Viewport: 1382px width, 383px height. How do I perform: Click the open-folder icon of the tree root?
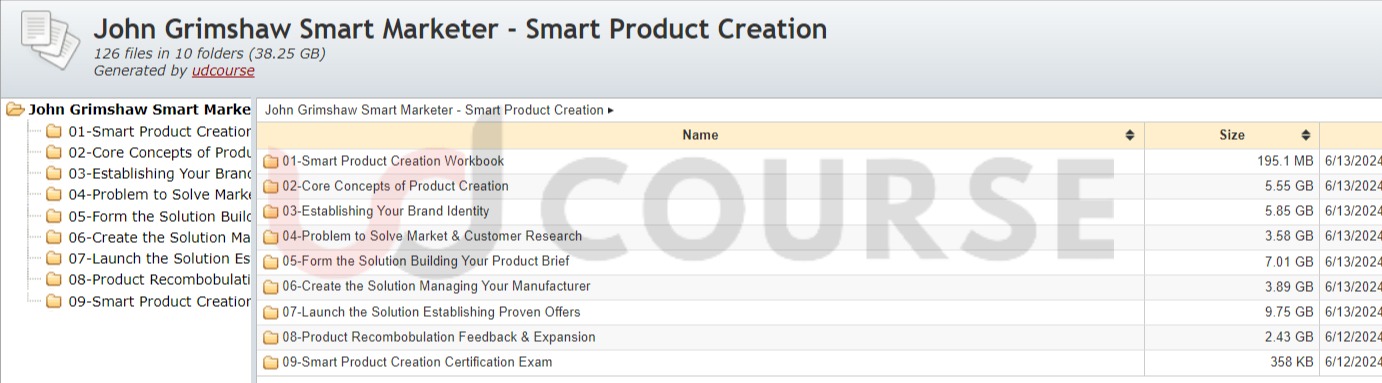pos(15,110)
